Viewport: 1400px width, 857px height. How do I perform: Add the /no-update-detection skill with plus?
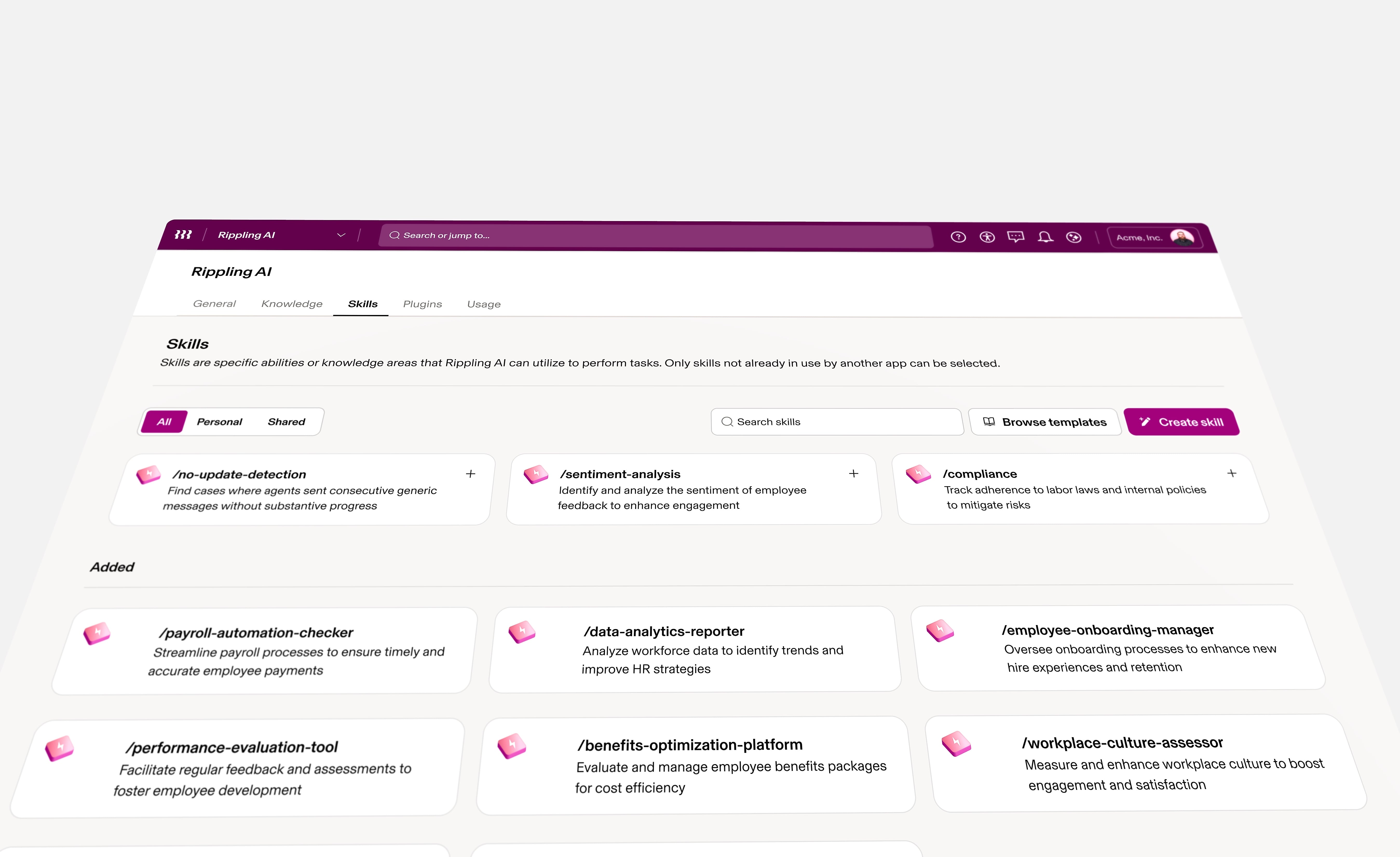coord(471,474)
